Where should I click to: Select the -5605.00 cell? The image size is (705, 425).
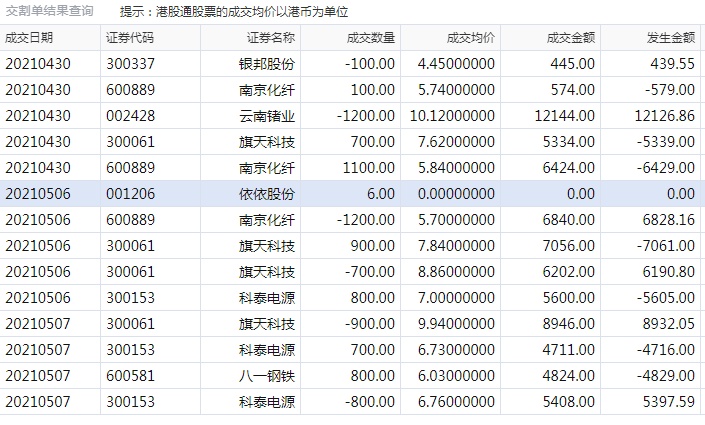(666, 298)
